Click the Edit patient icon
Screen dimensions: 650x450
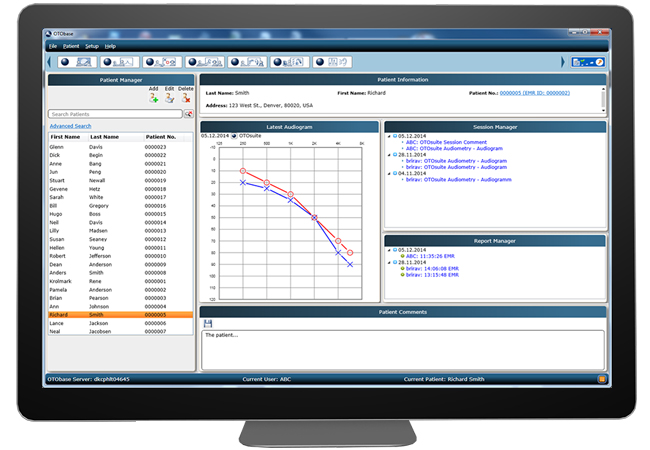(x=169, y=99)
